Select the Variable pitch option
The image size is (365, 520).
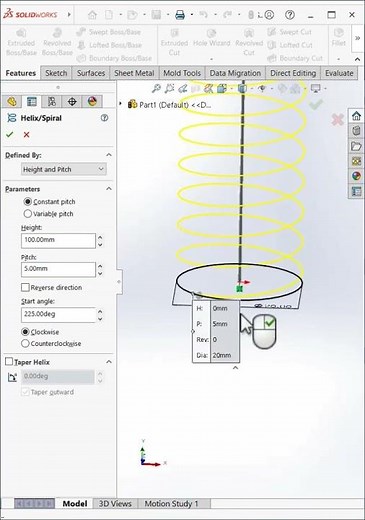pyautogui.click(x=28, y=214)
